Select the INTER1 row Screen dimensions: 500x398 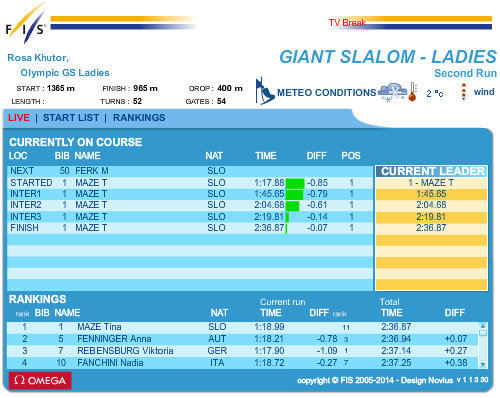pos(190,194)
